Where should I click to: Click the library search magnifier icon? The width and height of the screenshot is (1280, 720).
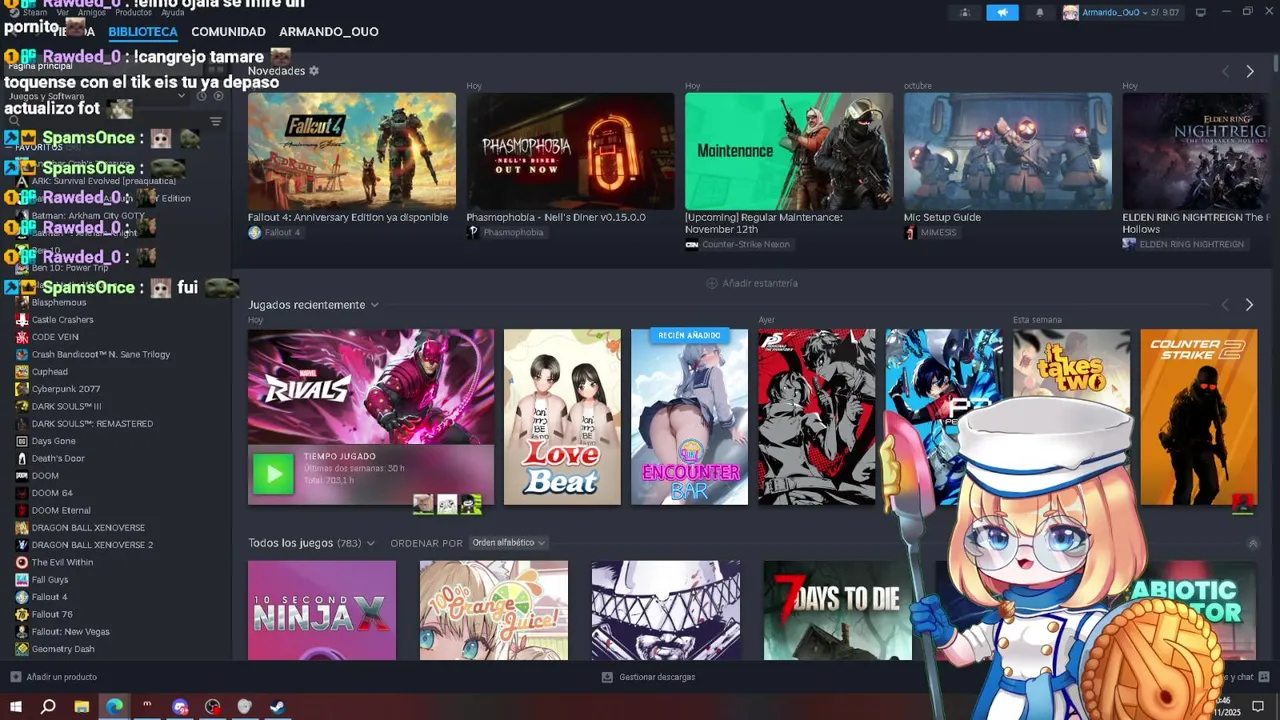point(14,121)
